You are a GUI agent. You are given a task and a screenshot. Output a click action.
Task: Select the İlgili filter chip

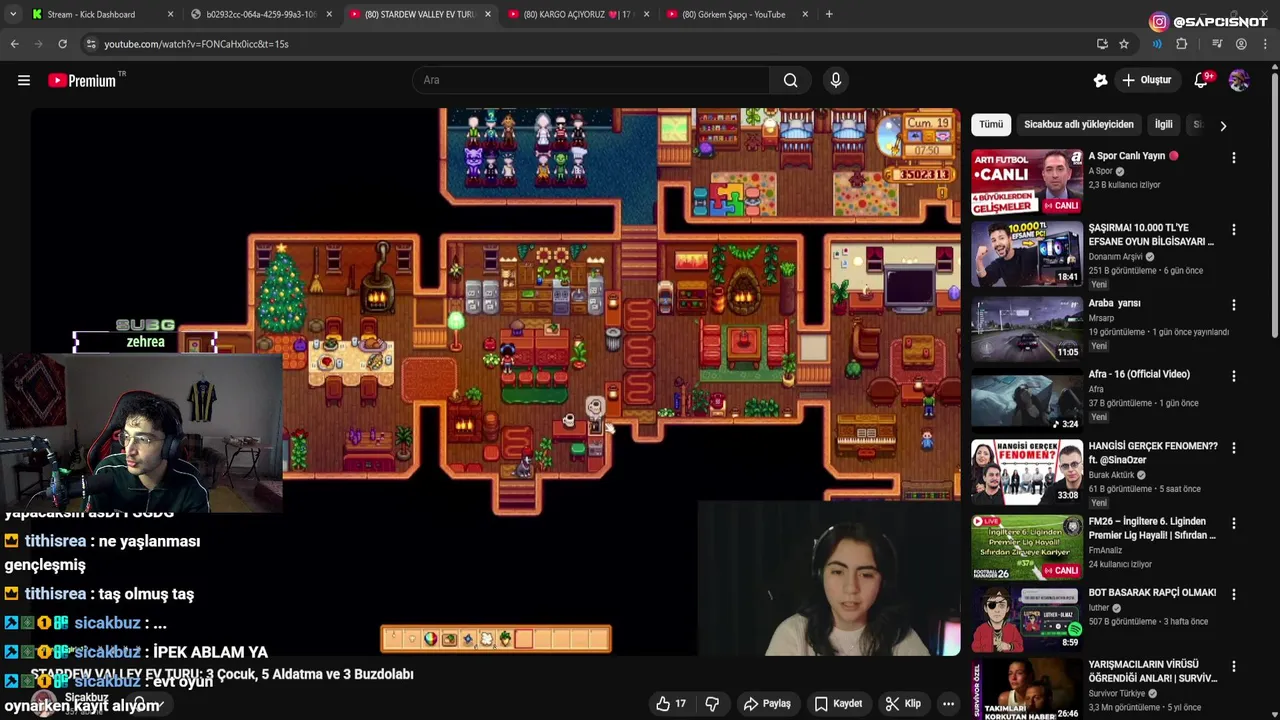pyautogui.click(x=1163, y=124)
